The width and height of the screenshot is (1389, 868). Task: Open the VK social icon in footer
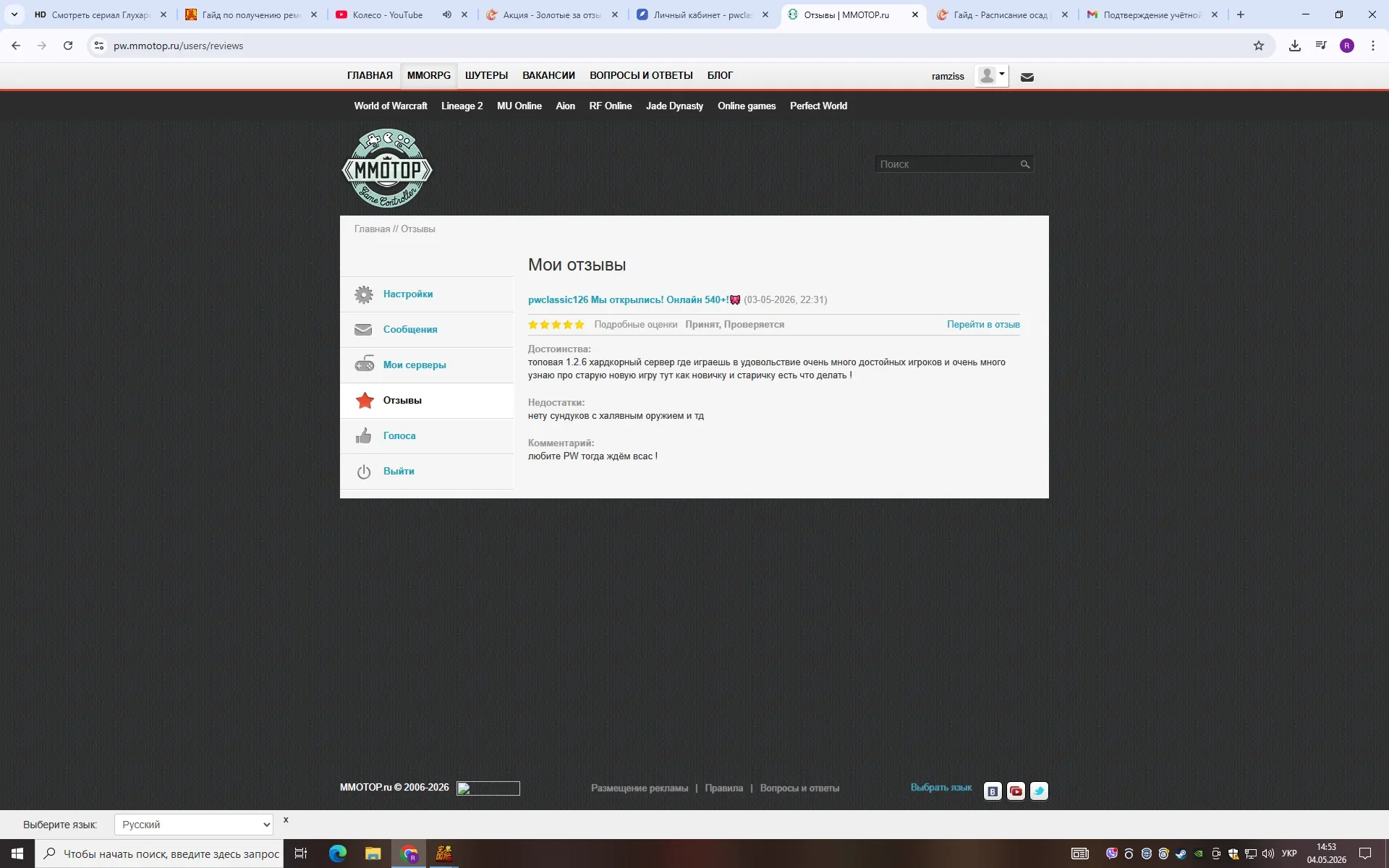pos(993,791)
